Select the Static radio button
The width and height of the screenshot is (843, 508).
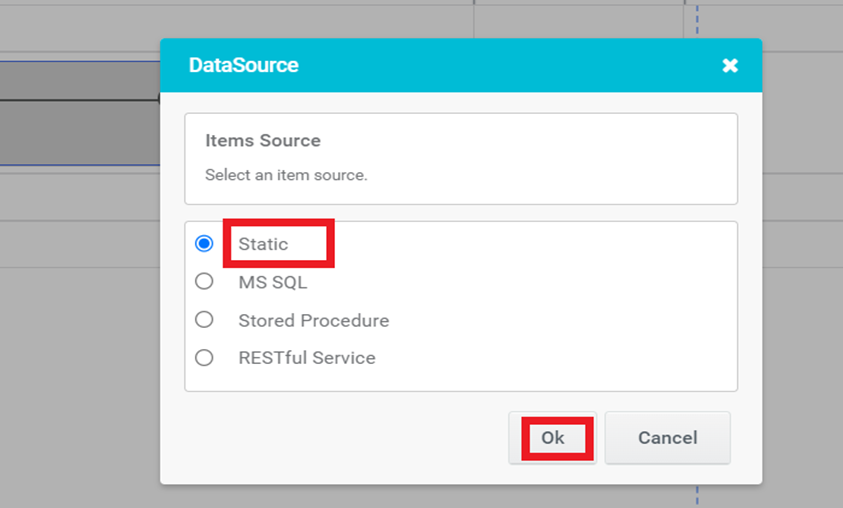(x=204, y=244)
